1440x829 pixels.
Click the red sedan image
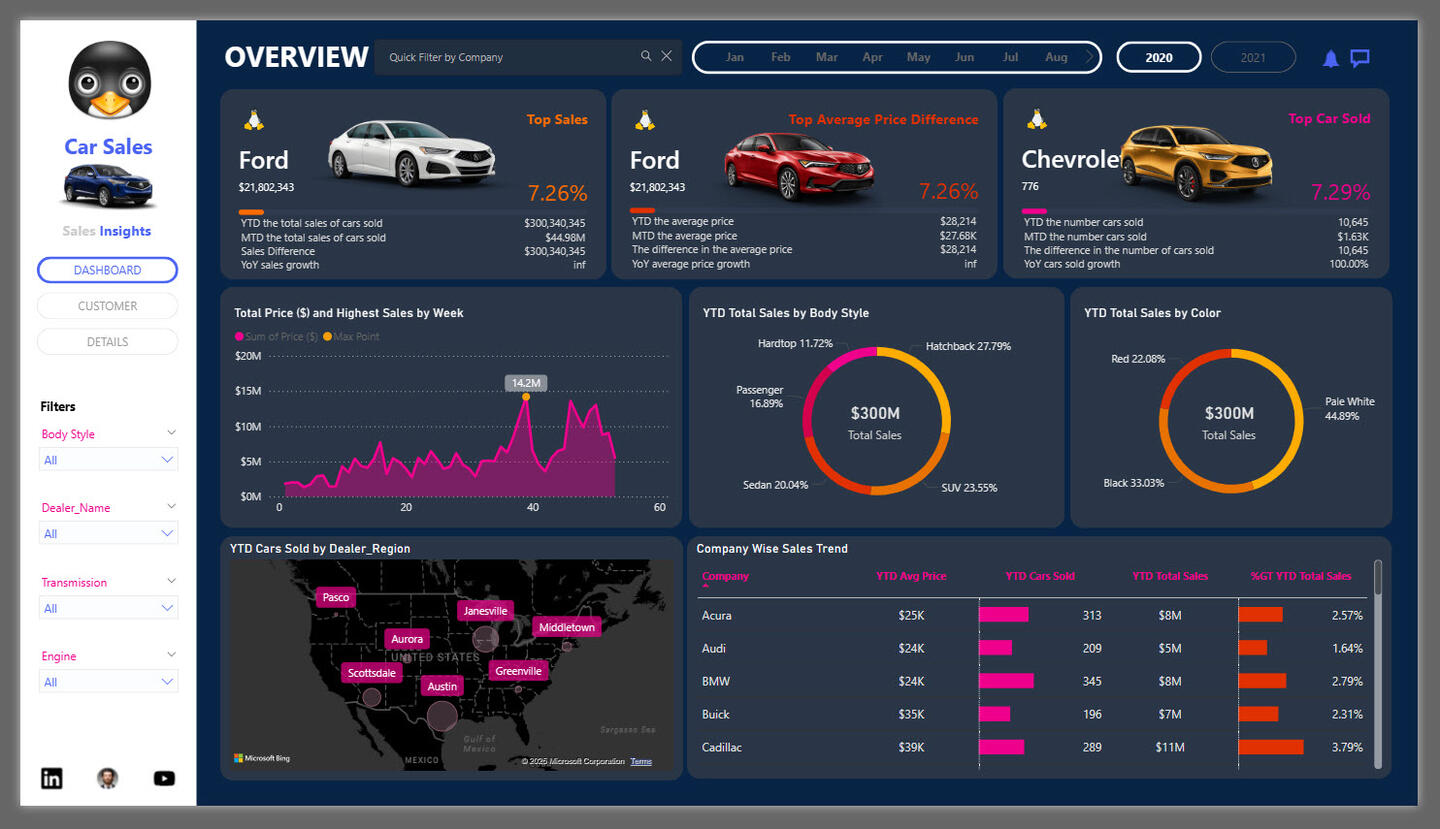pyautogui.click(x=800, y=165)
